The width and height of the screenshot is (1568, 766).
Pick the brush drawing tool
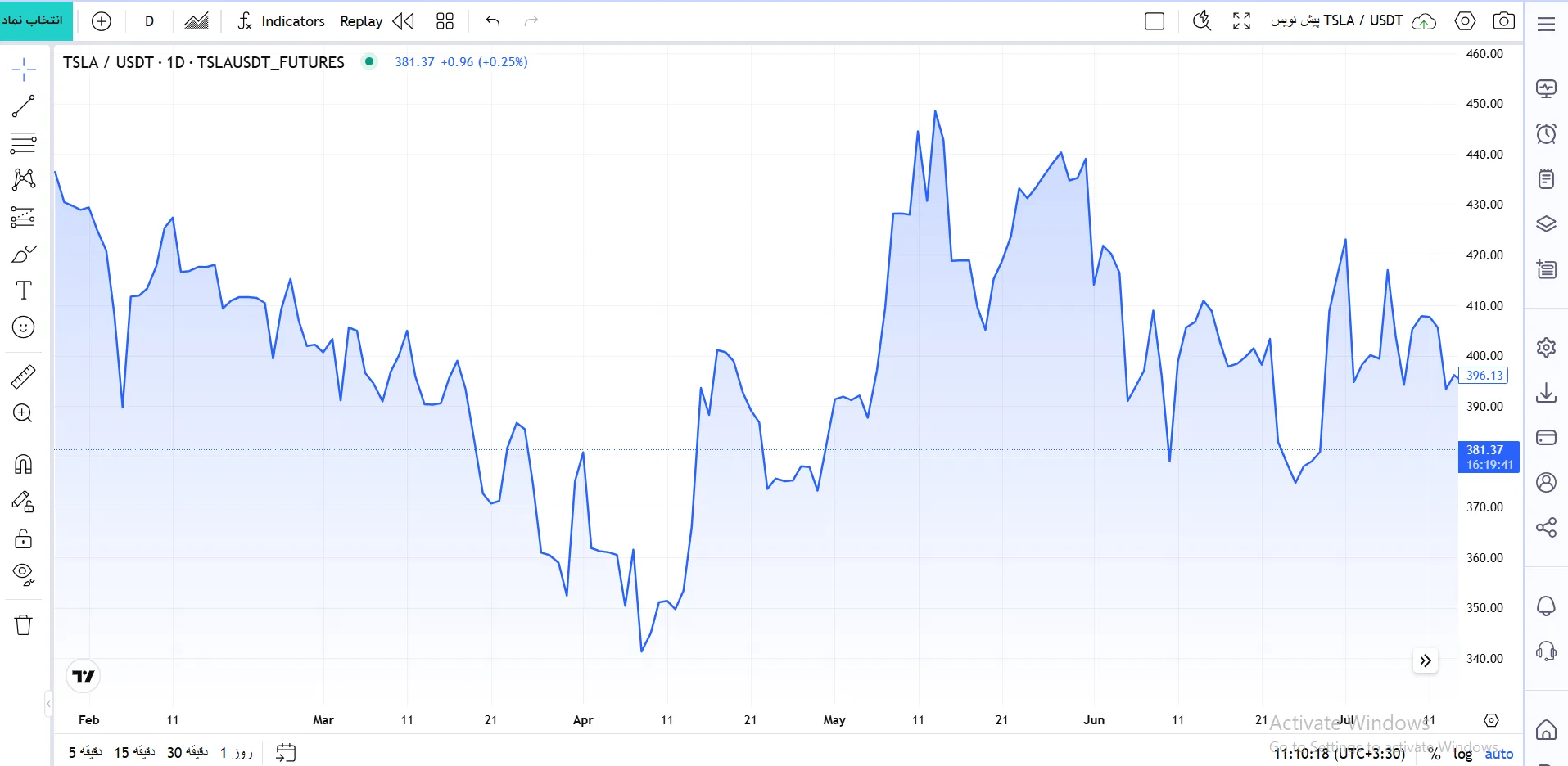(x=24, y=254)
